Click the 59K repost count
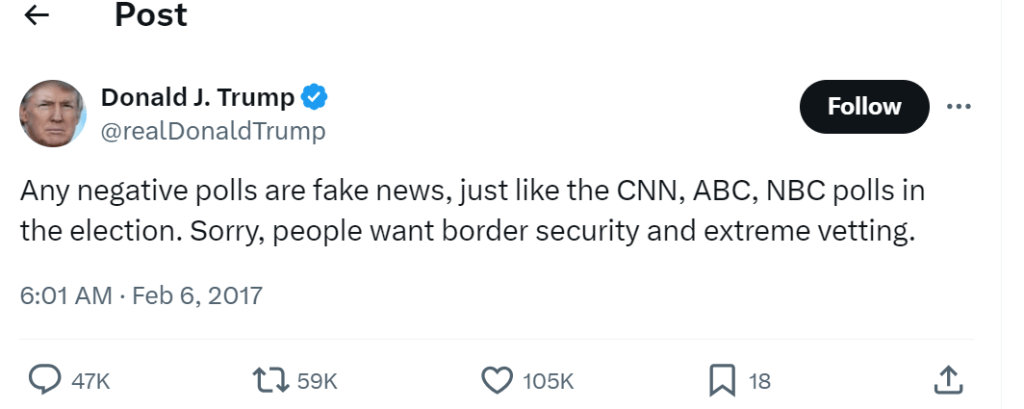The width and height of the screenshot is (1024, 409). pyautogui.click(x=318, y=380)
